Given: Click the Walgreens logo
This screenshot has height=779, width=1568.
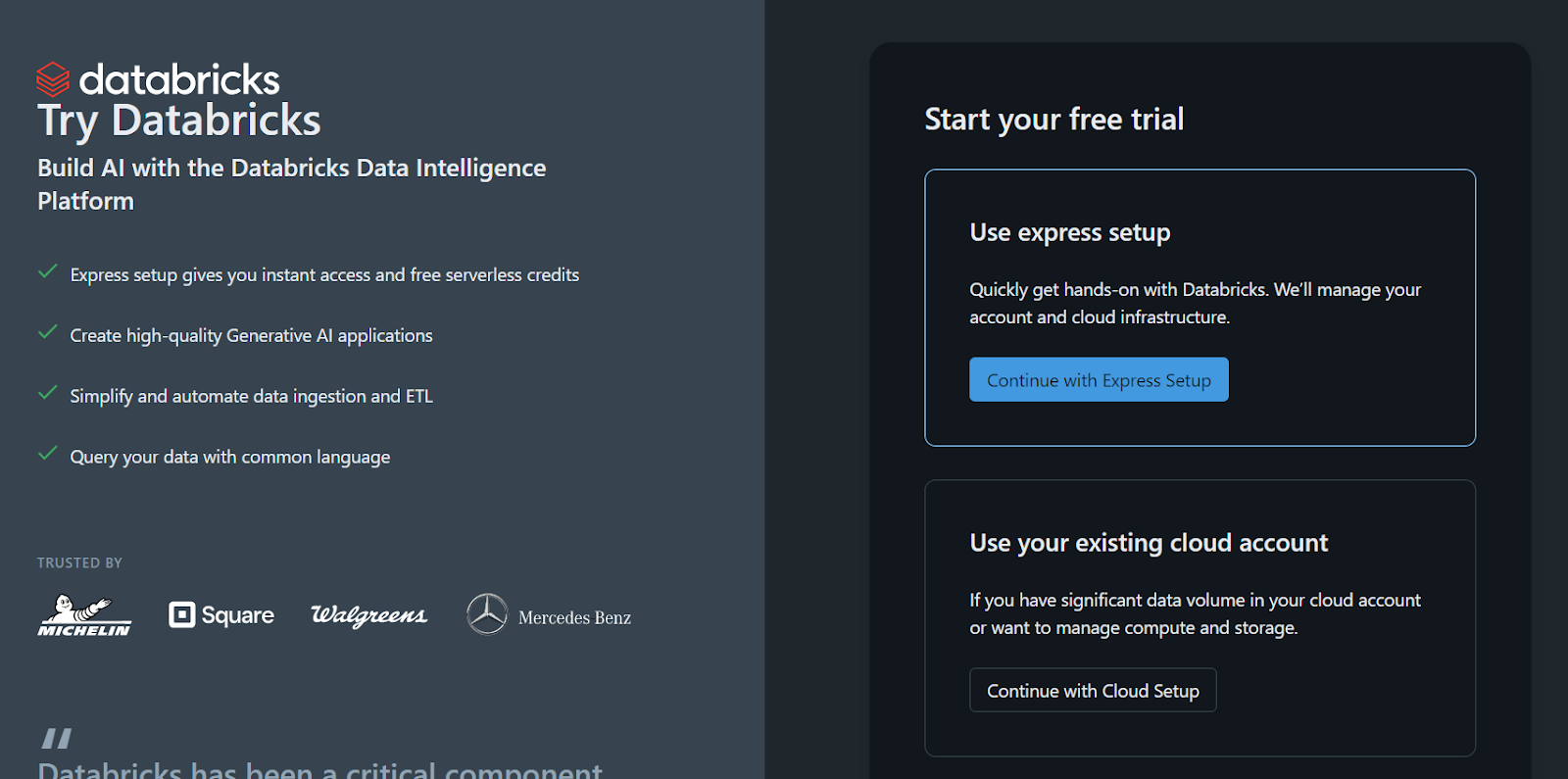Looking at the screenshot, I should [x=369, y=615].
